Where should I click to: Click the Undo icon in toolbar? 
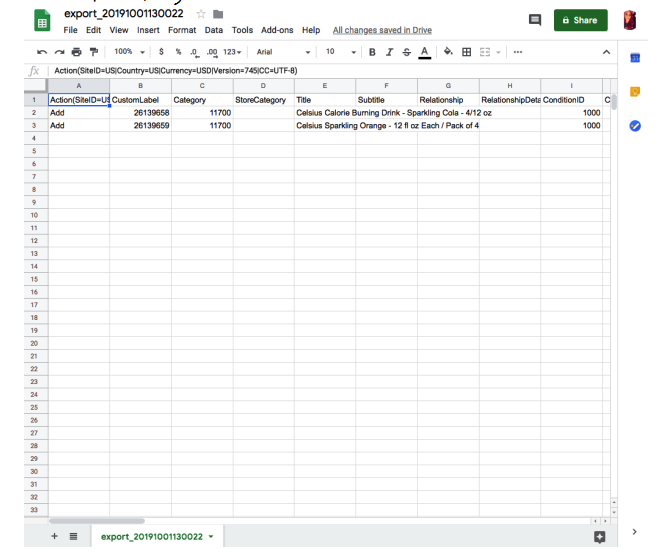point(41,52)
